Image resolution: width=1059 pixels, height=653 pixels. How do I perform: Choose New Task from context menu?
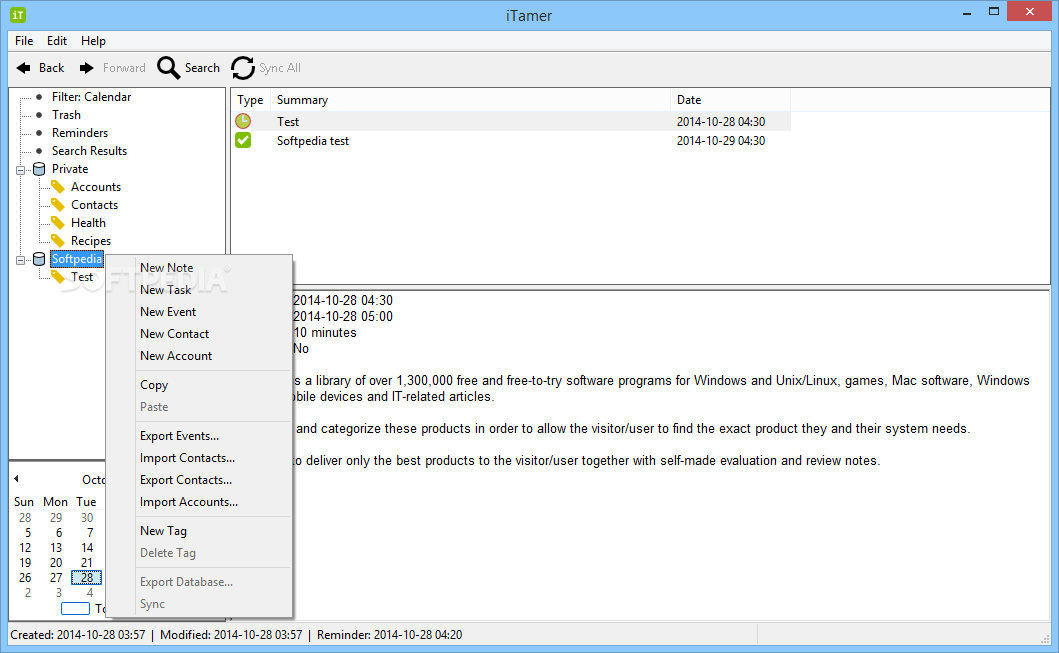tap(166, 290)
